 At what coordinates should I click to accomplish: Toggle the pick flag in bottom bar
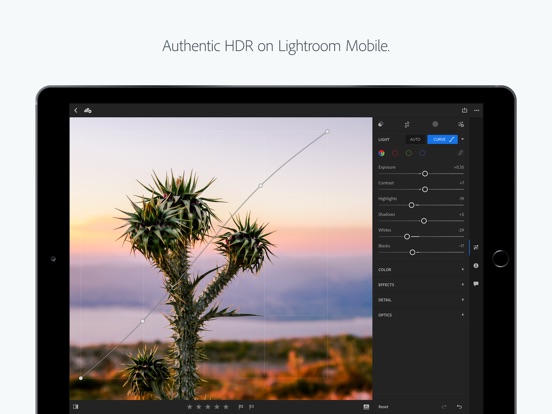tap(241, 407)
